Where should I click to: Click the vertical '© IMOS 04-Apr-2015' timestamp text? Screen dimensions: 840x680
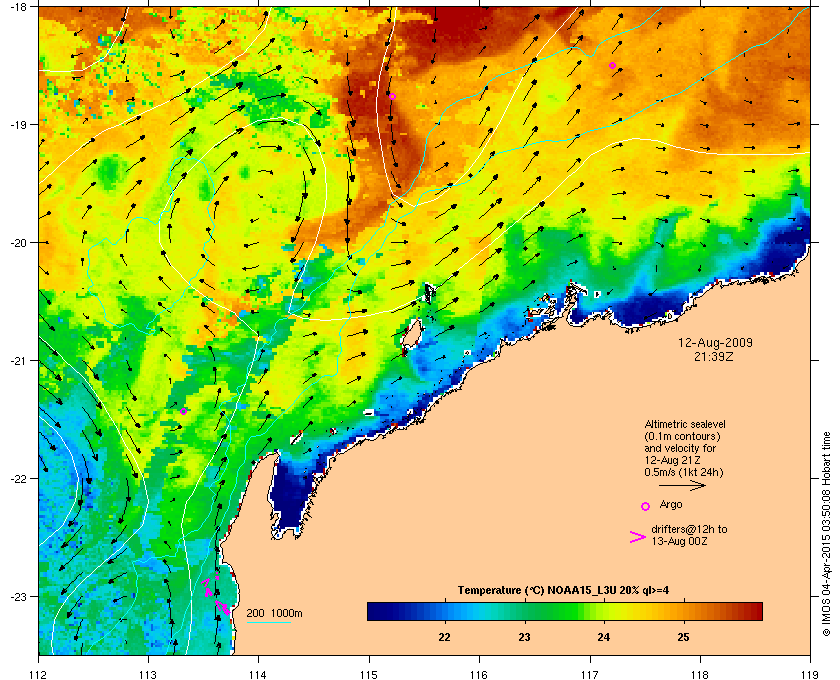[826, 535]
